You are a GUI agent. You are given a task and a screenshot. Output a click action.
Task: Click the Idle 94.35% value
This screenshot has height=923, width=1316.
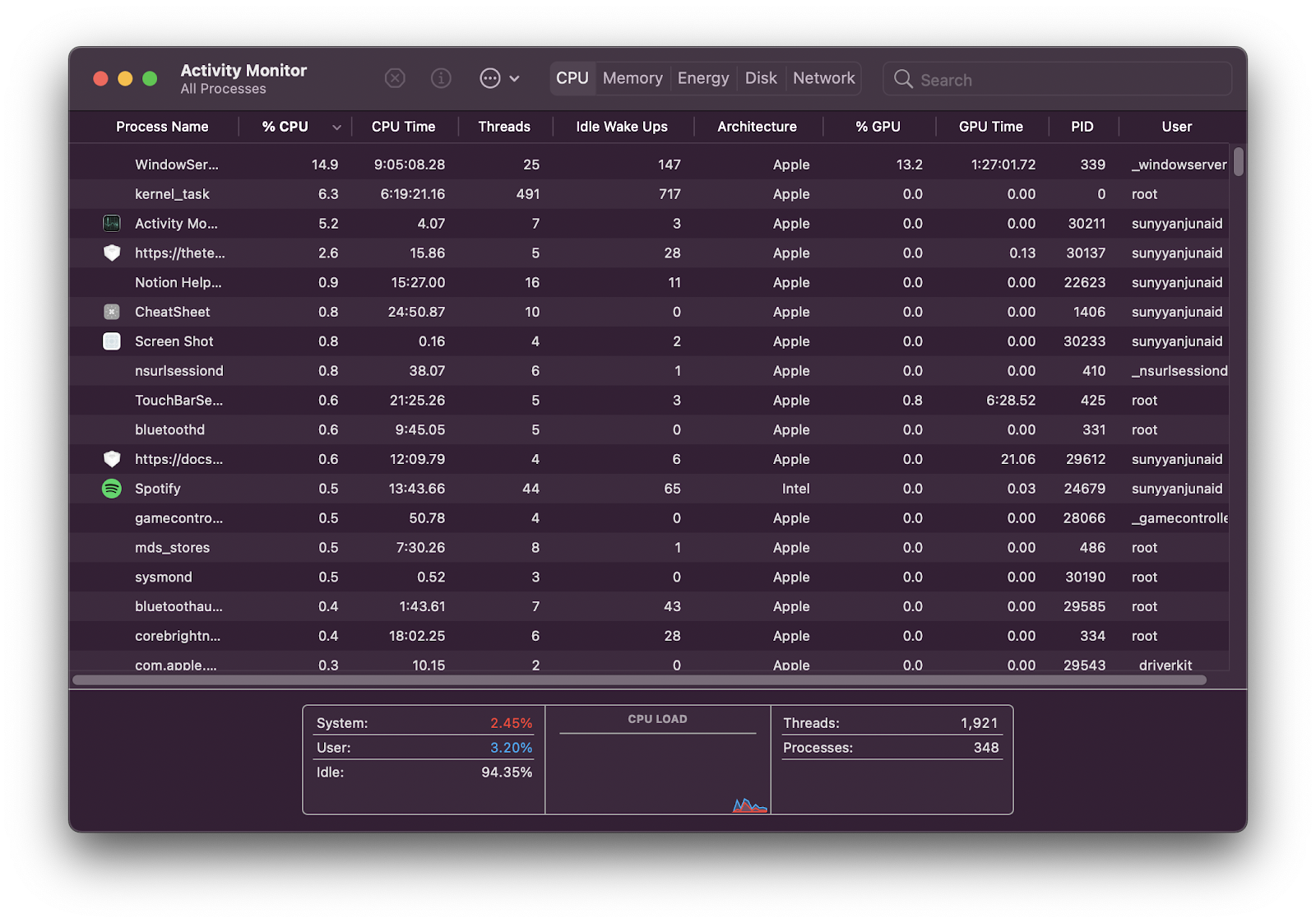(507, 772)
